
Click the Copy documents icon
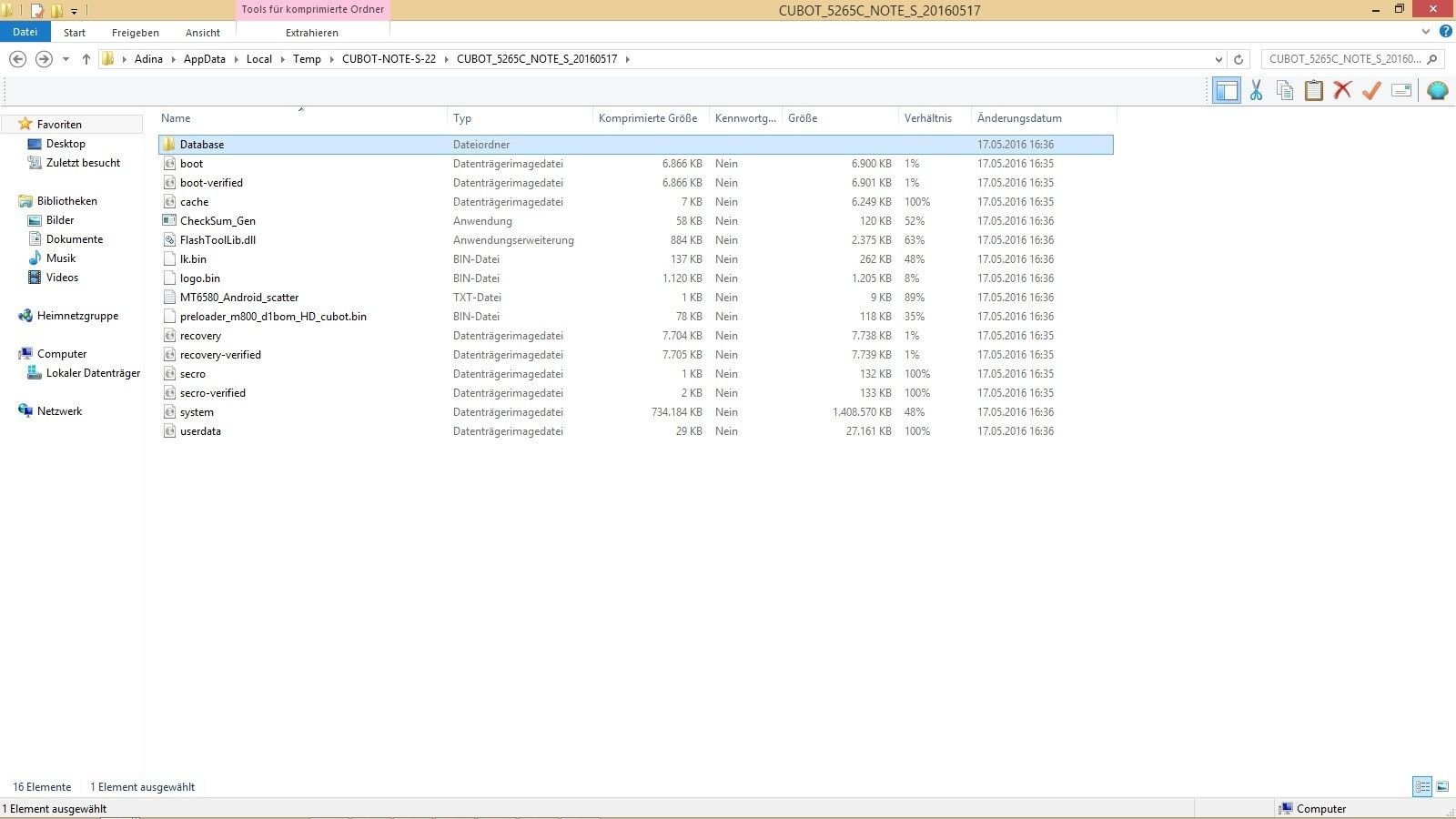tap(1285, 90)
